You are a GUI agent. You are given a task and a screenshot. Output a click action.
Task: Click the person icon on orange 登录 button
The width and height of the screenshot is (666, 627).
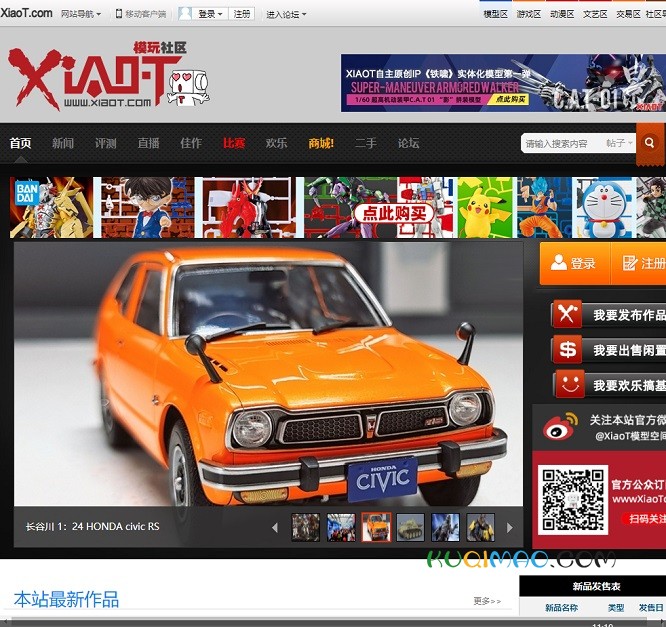(x=558, y=263)
